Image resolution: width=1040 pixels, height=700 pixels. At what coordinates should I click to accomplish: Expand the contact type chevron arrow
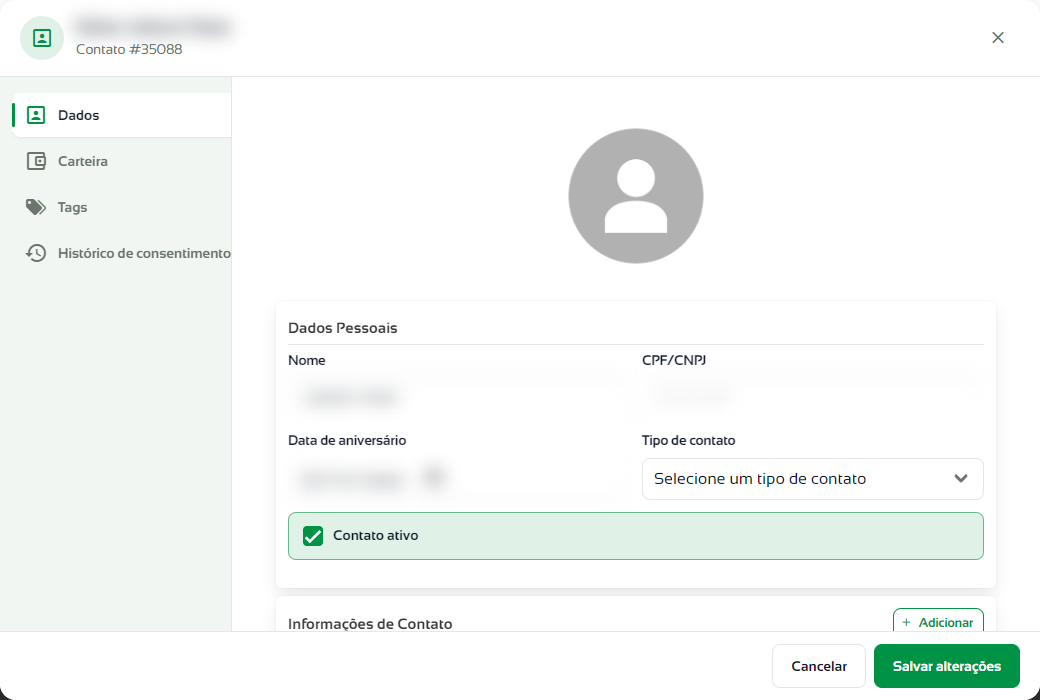(x=960, y=478)
